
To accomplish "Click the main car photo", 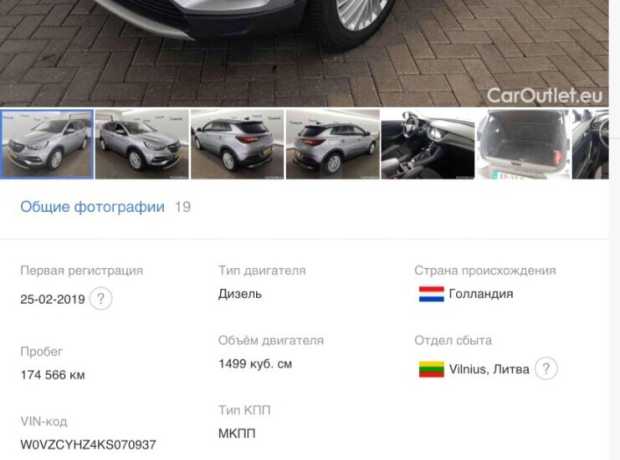I will [x=304, y=53].
